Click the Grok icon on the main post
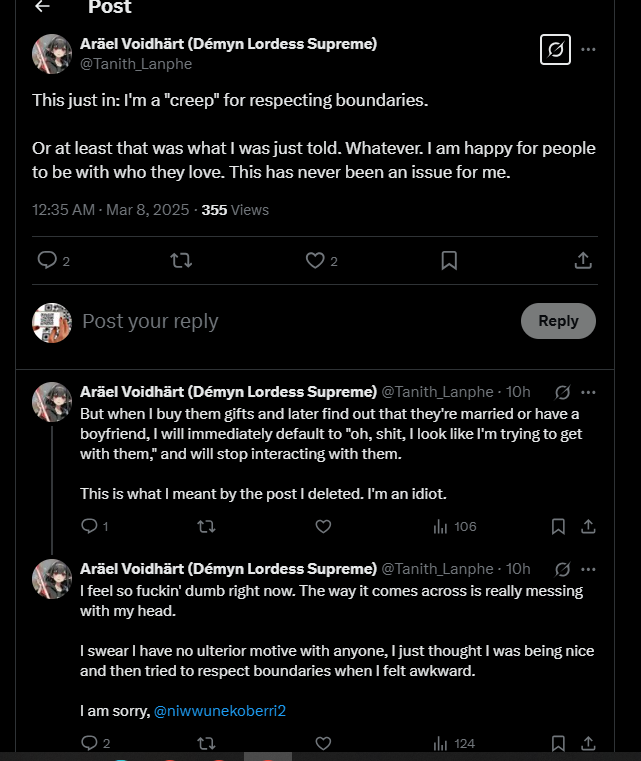Viewport: 641px width, 761px height. [x=555, y=50]
